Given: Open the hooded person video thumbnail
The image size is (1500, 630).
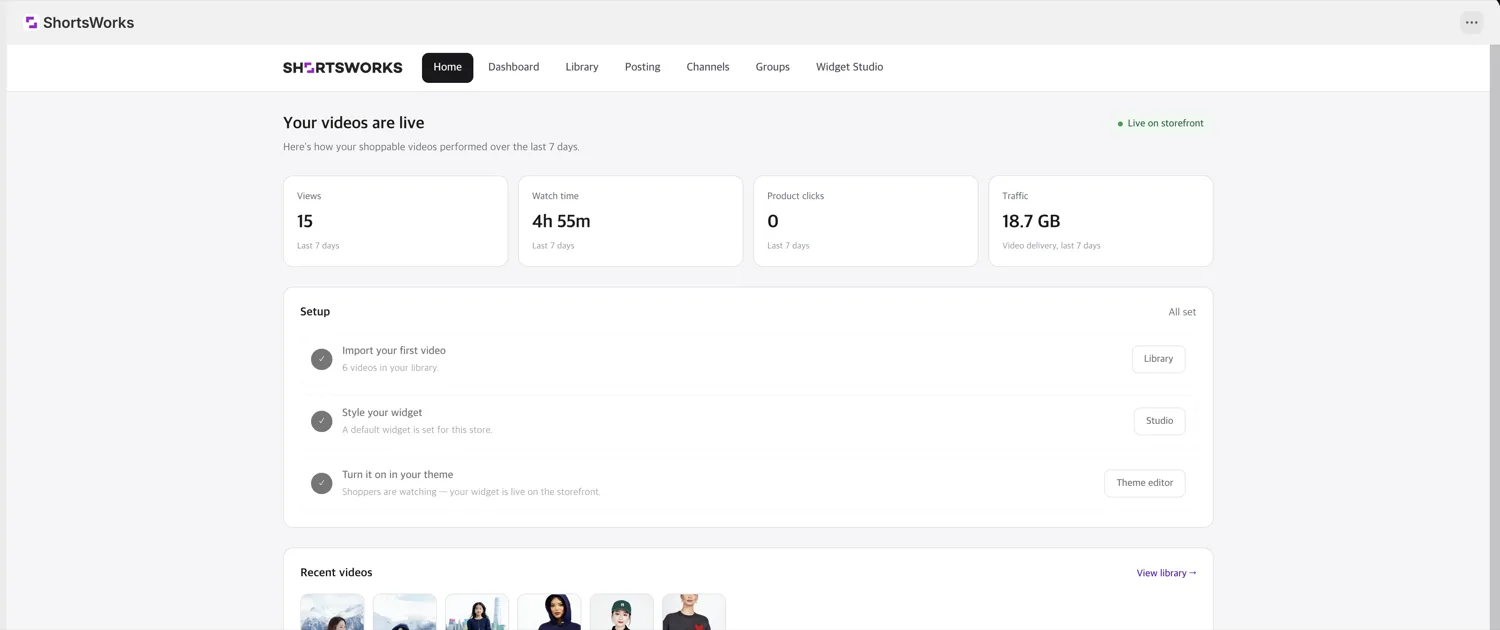Looking at the screenshot, I should (549, 612).
